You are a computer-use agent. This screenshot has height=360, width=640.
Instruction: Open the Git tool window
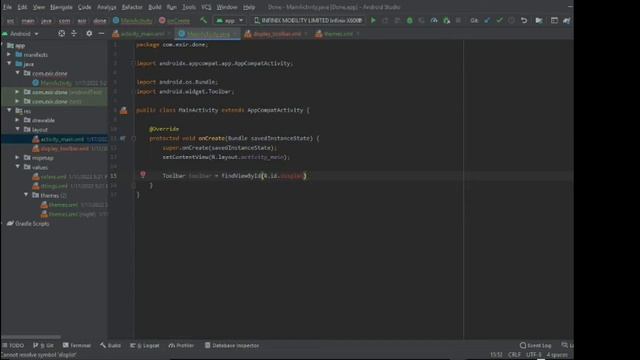(43, 345)
